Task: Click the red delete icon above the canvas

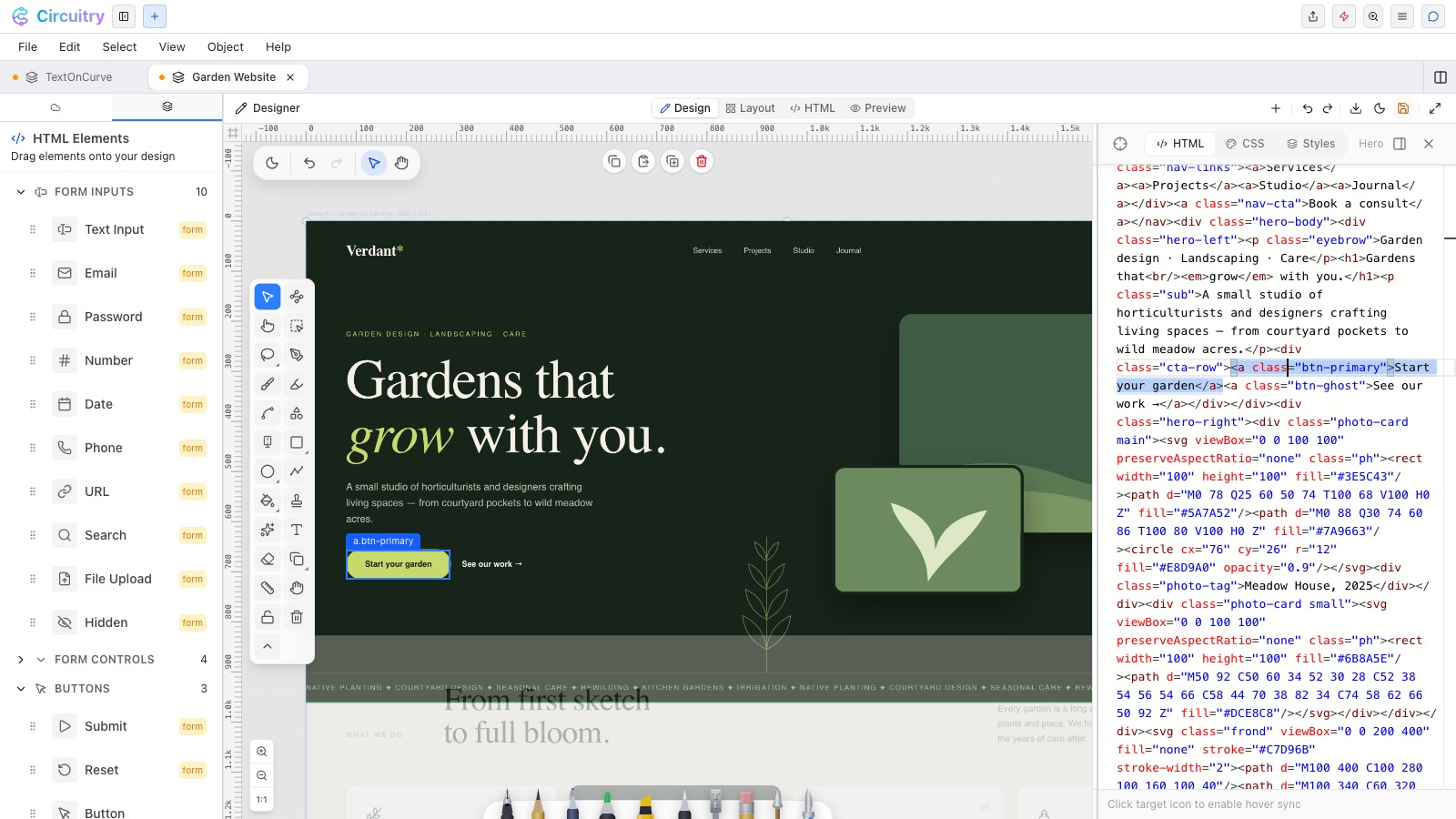Action: coord(702,161)
